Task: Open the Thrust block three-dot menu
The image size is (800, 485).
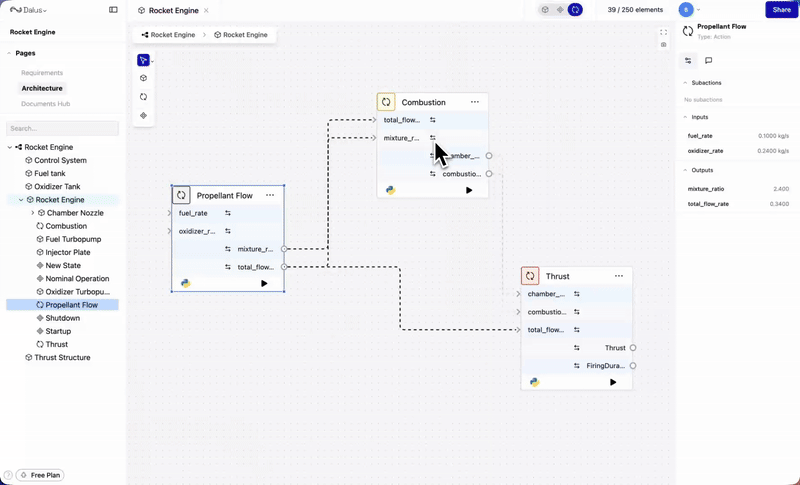Action: pyautogui.click(x=619, y=276)
